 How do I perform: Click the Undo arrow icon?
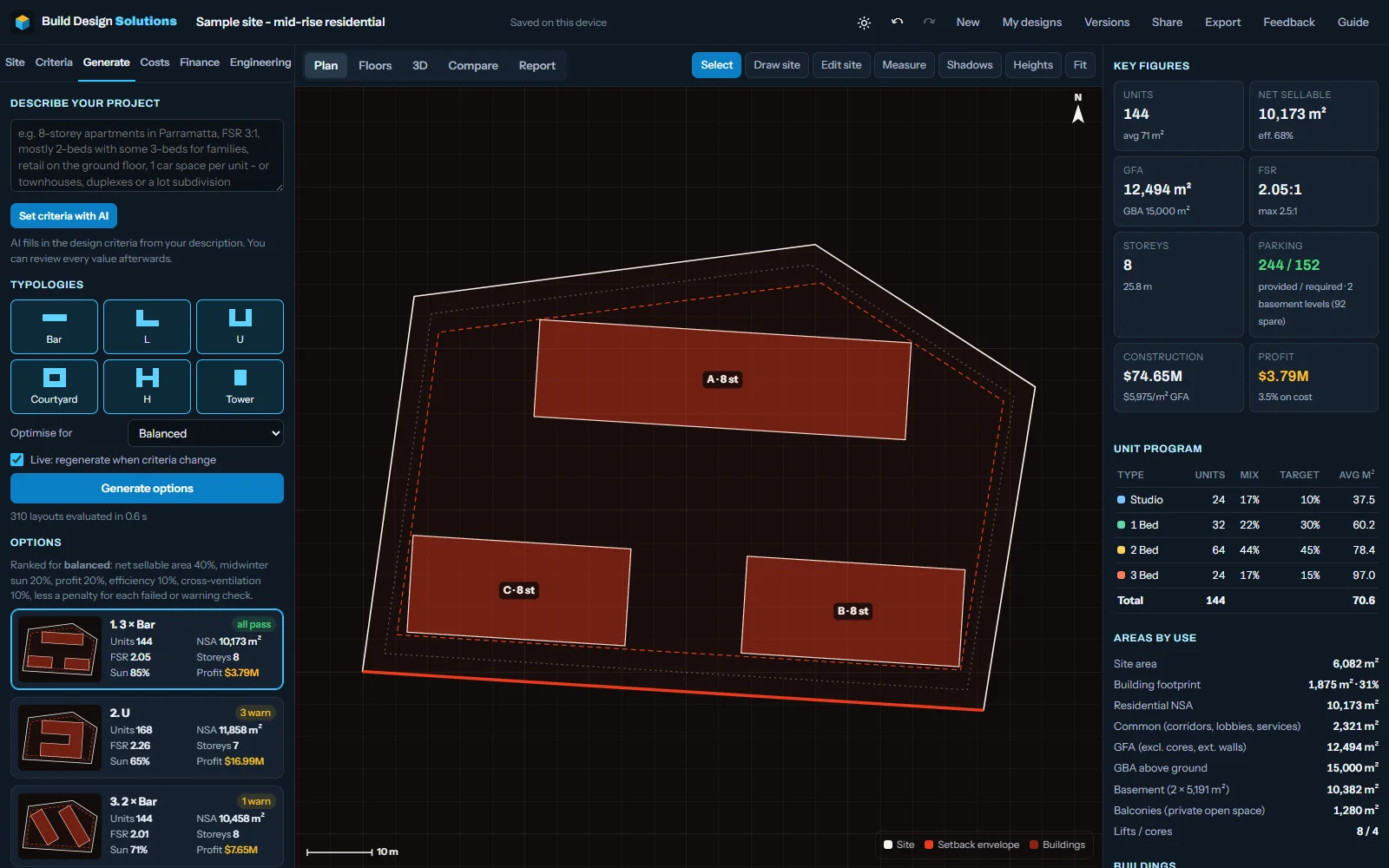897,22
